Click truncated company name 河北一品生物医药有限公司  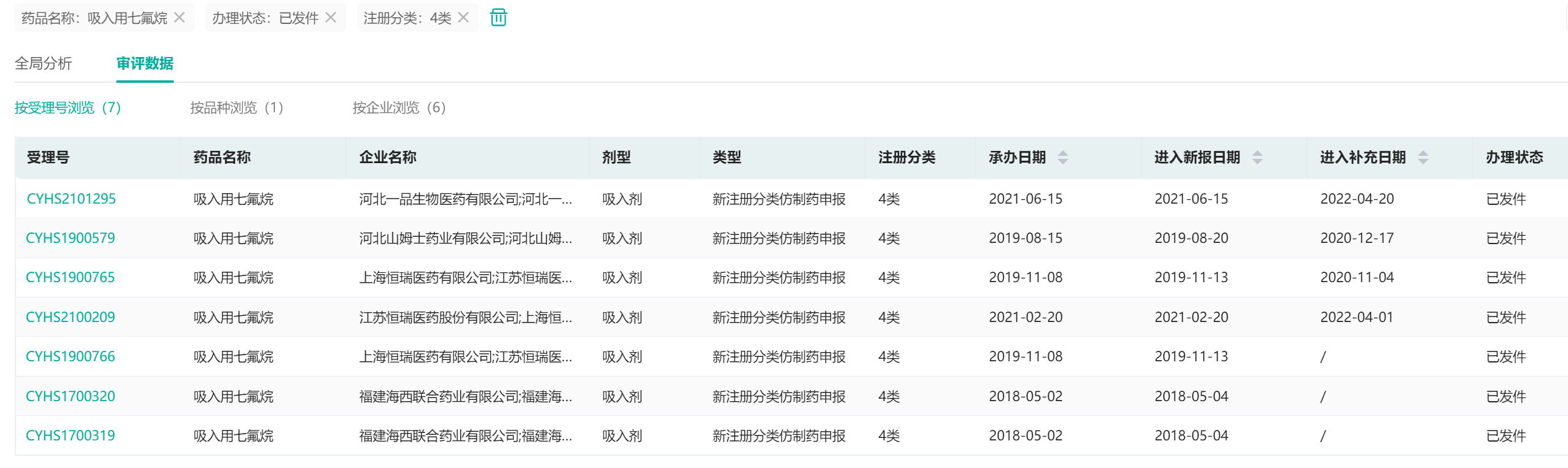(x=465, y=199)
